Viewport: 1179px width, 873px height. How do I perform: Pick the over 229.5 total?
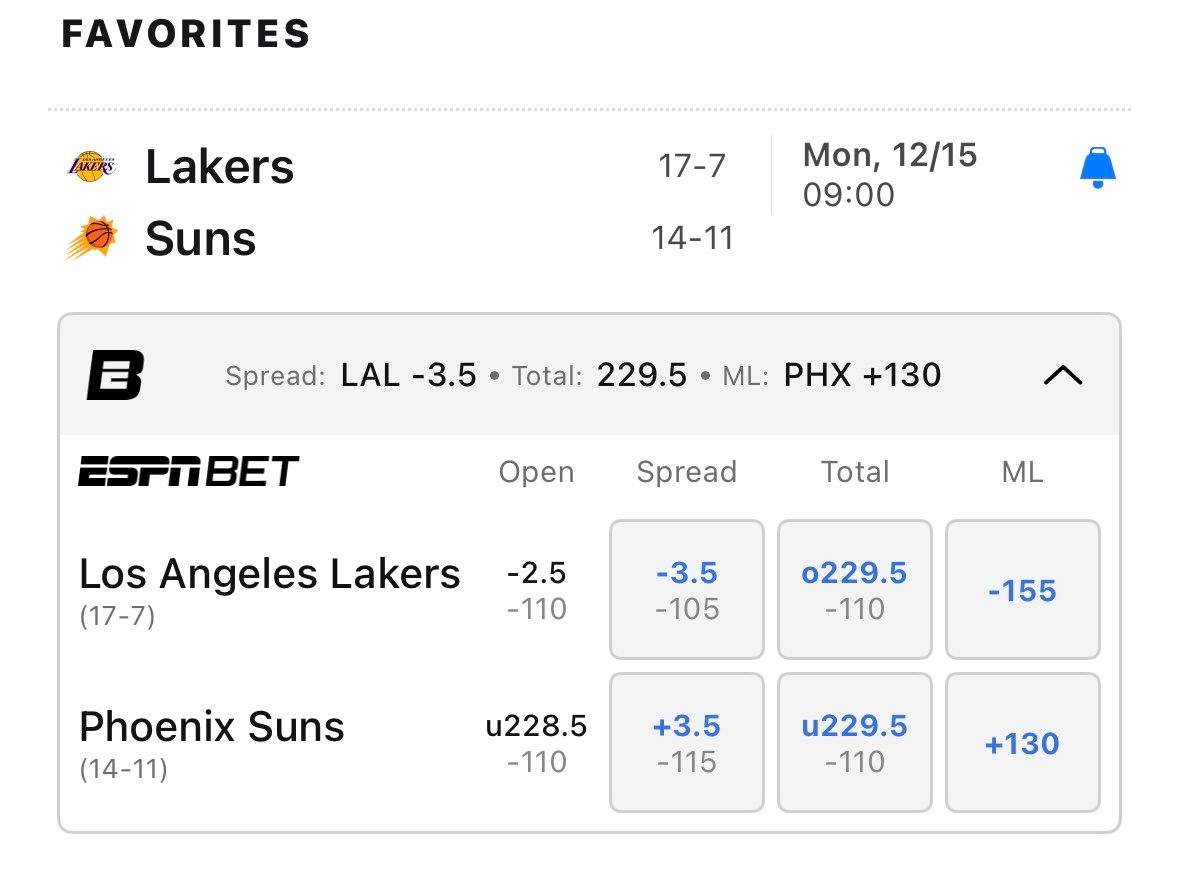(855, 590)
